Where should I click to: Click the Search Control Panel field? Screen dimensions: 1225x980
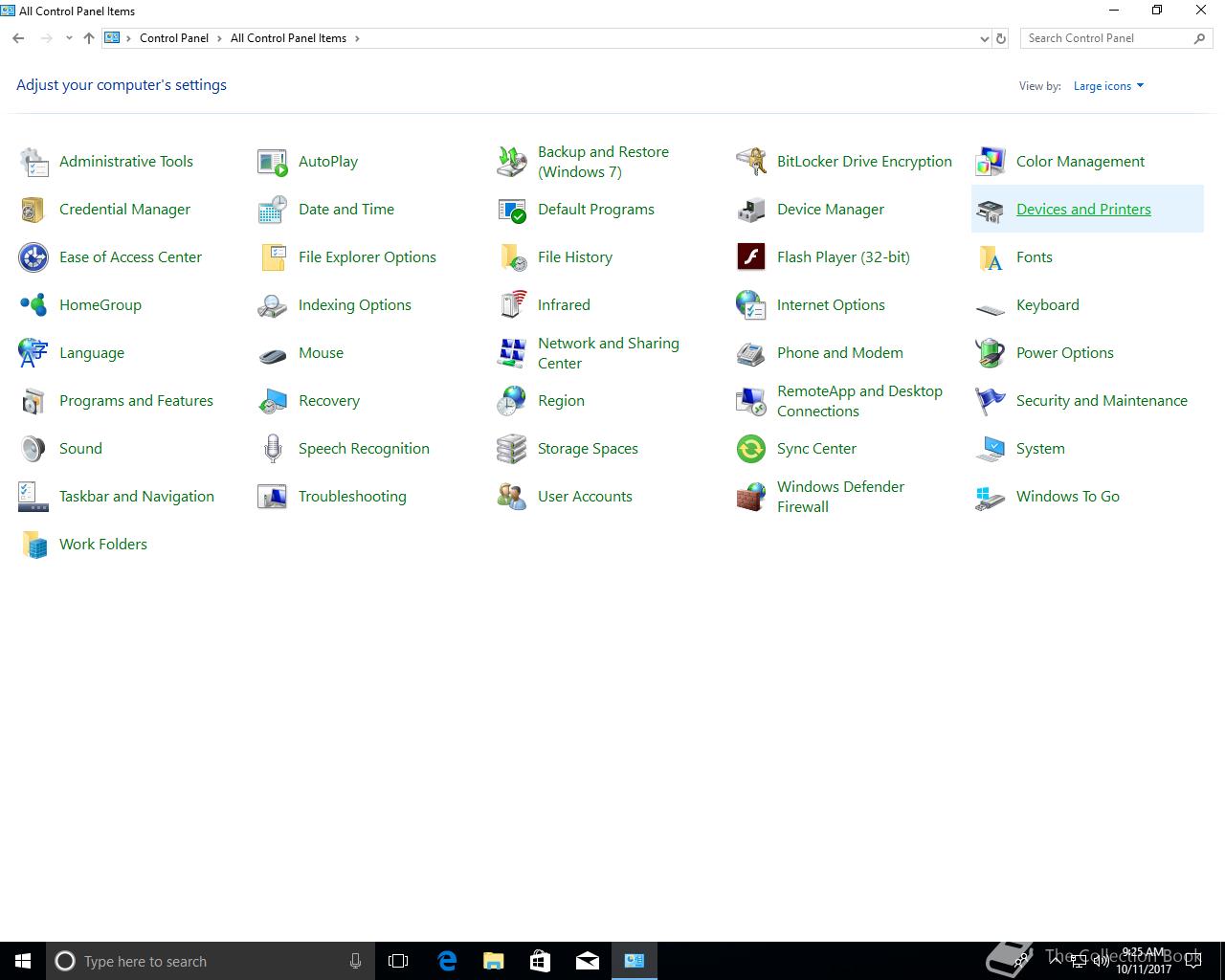[1116, 38]
